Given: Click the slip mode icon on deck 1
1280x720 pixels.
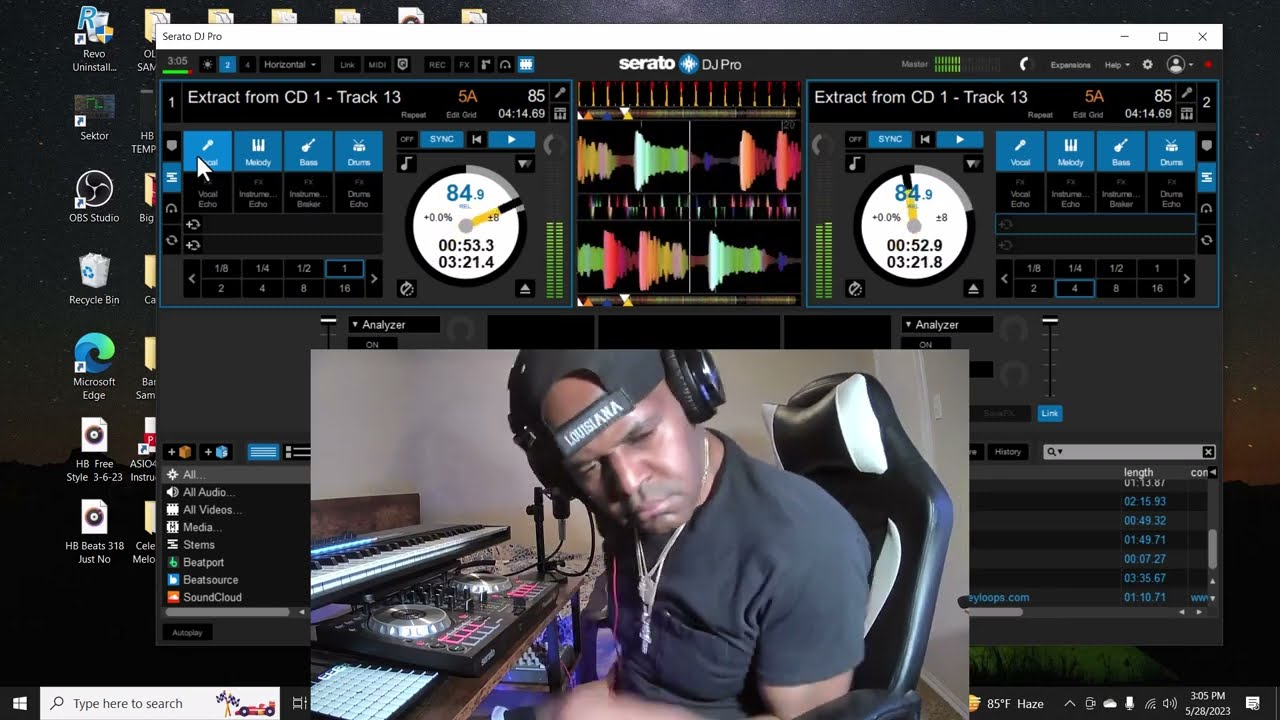Looking at the screenshot, I should [406, 289].
